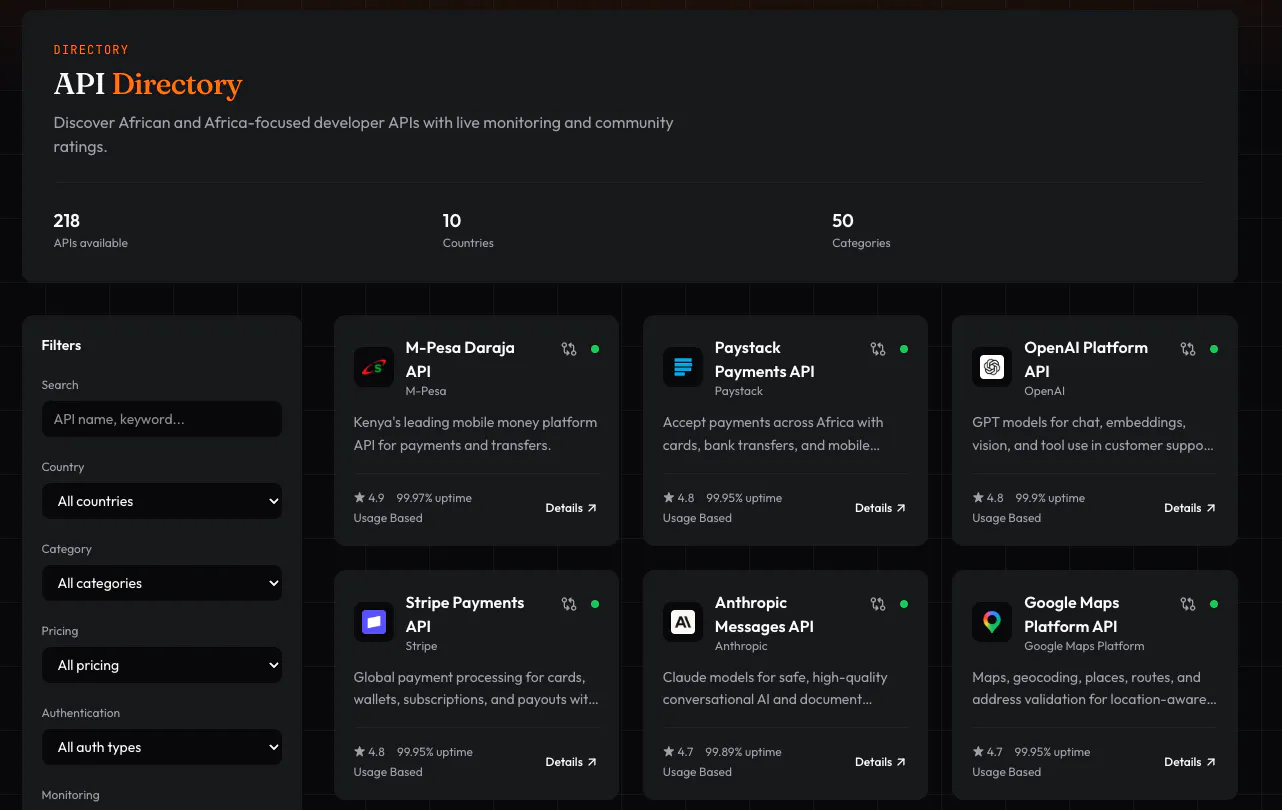Expand the All pricing dropdown

click(162, 665)
